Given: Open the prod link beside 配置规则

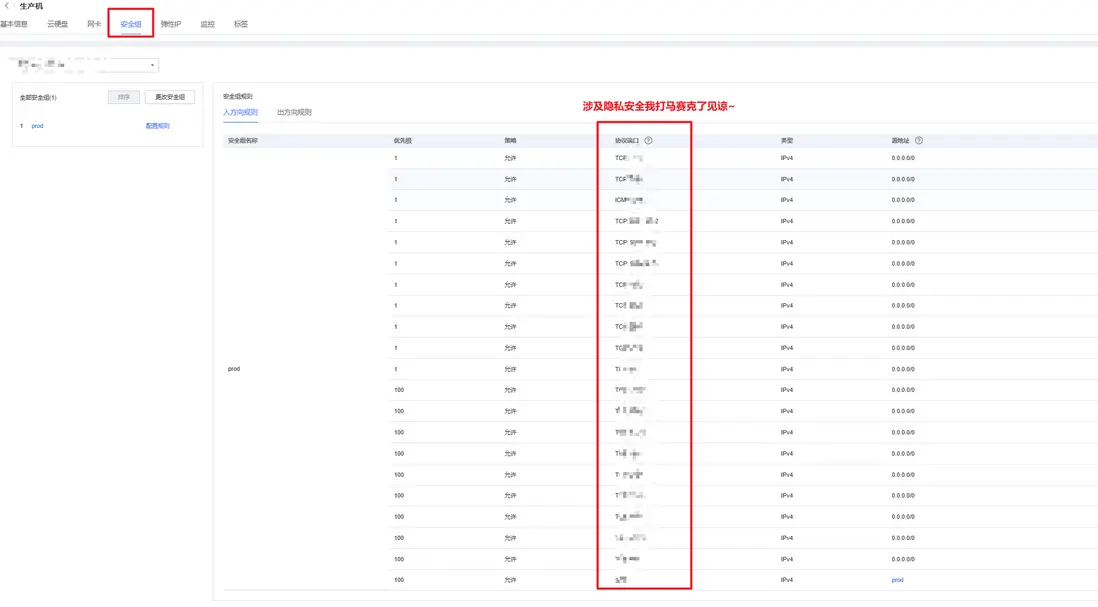Looking at the screenshot, I should click(37, 126).
